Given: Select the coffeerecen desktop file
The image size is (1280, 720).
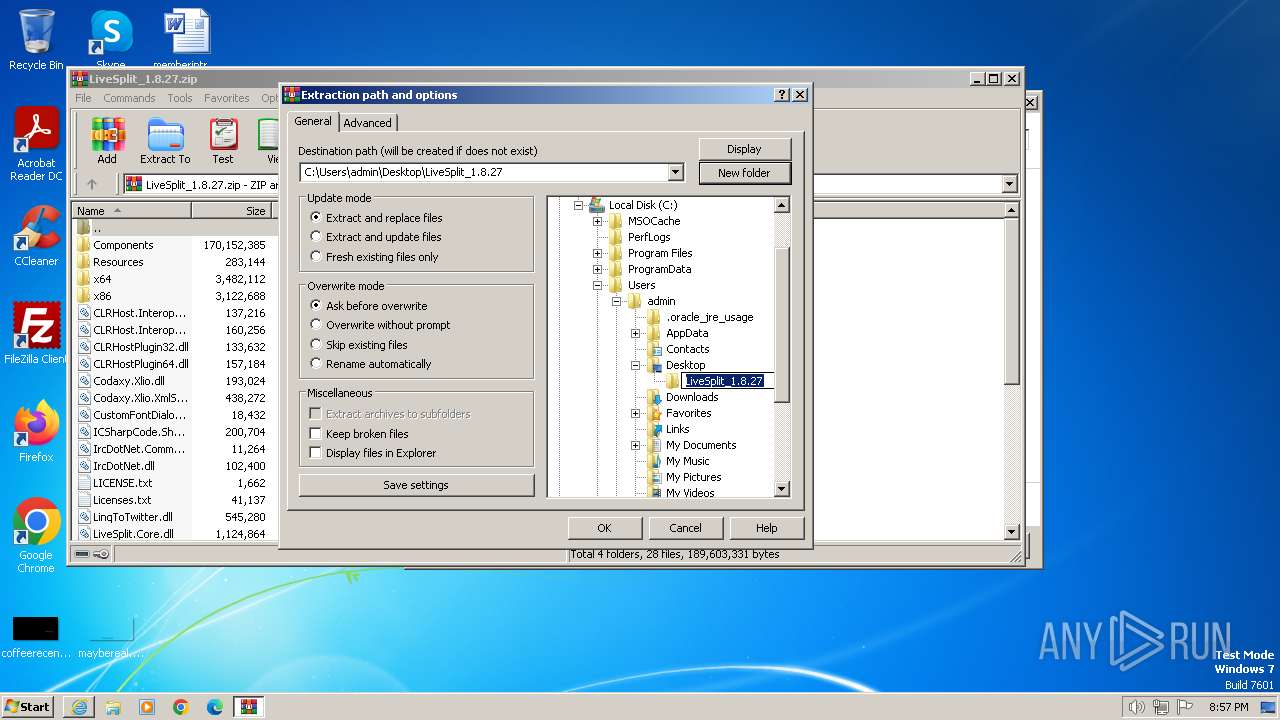Looking at the screenshot, I should click(35, 637).
